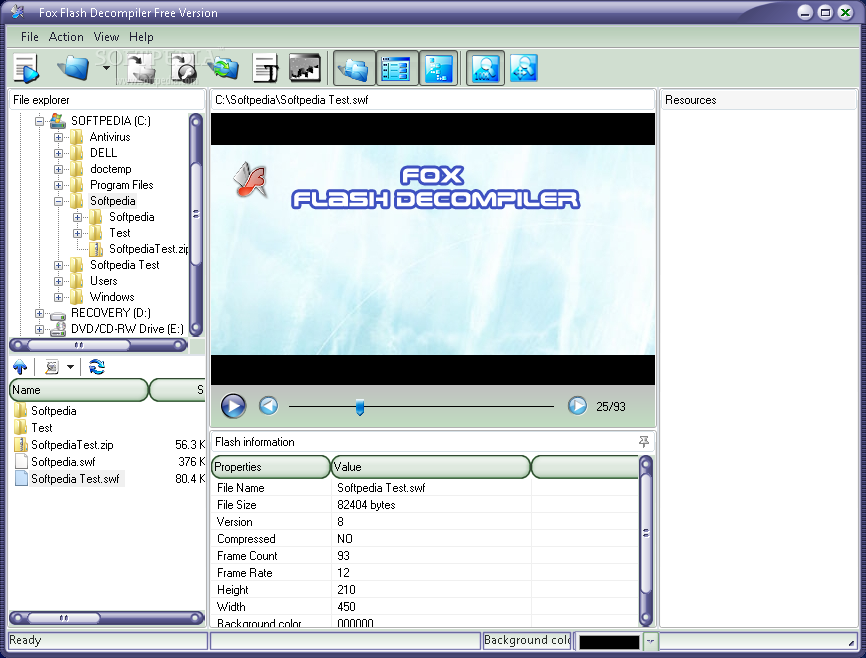Select the Windows folder in the tree
Image resolution: width=866 pixels, height=658 pixels.
click(112, 297)
